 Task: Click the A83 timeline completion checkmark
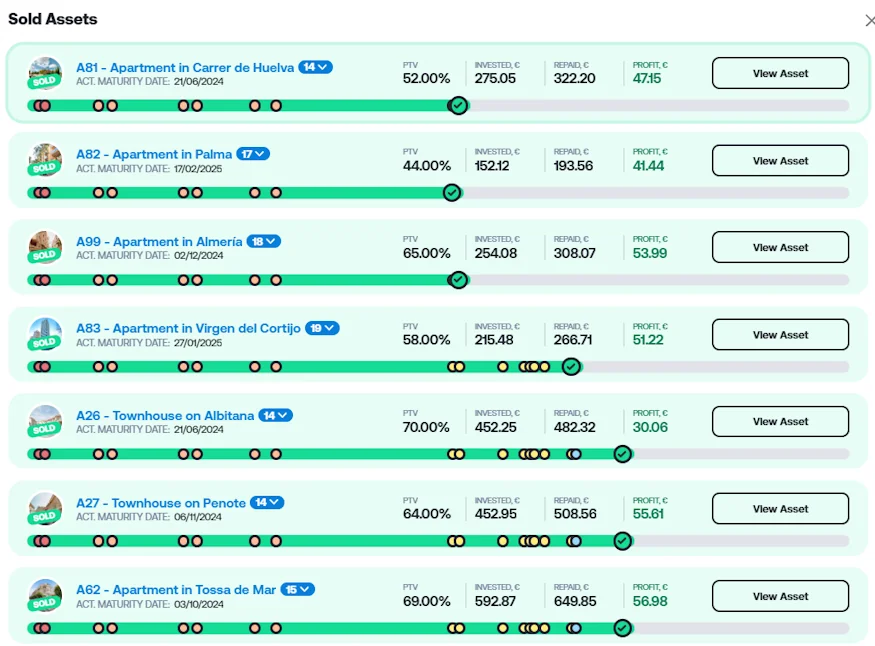pos(571,367)
